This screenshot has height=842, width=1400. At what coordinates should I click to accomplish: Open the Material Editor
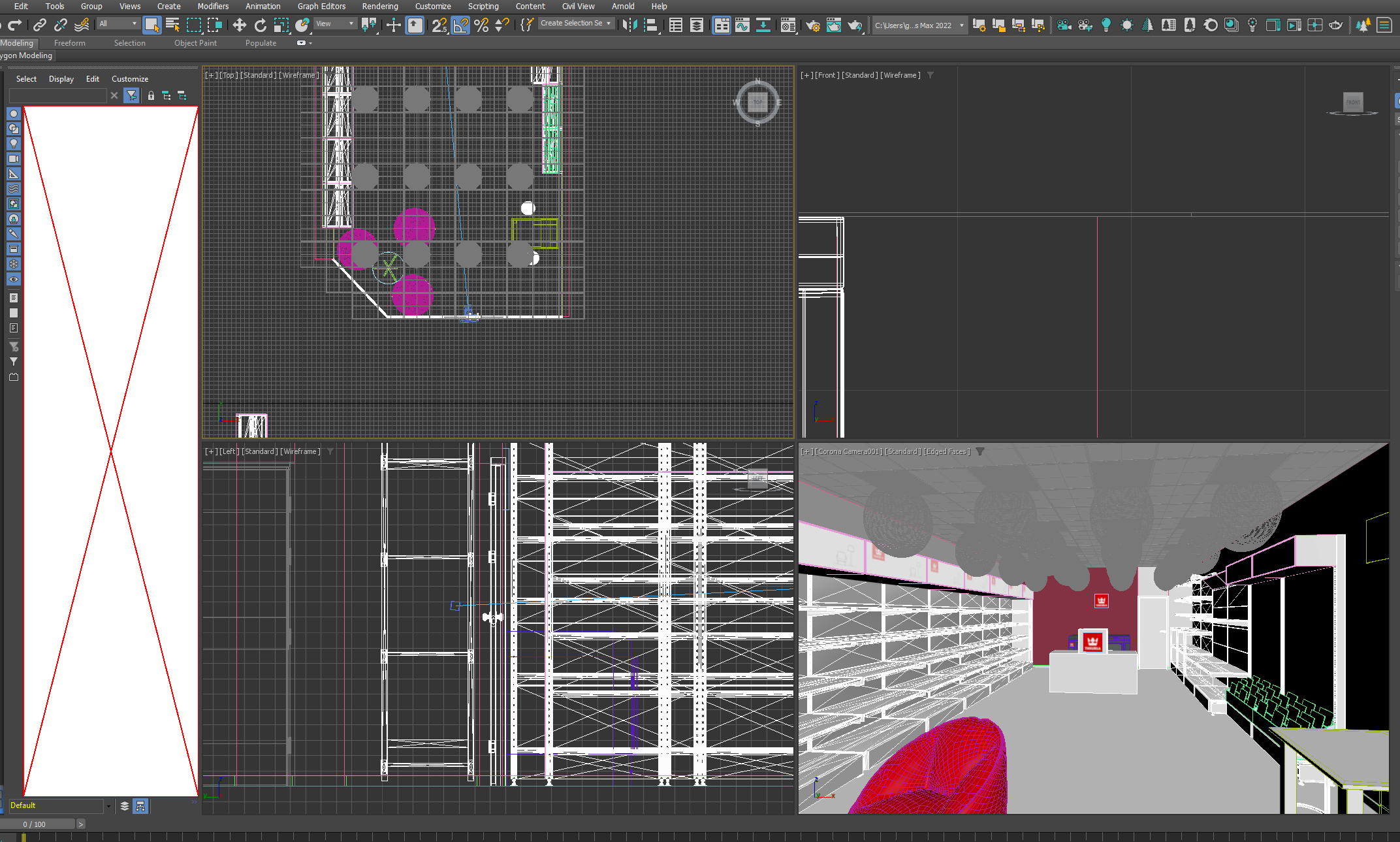787,25
